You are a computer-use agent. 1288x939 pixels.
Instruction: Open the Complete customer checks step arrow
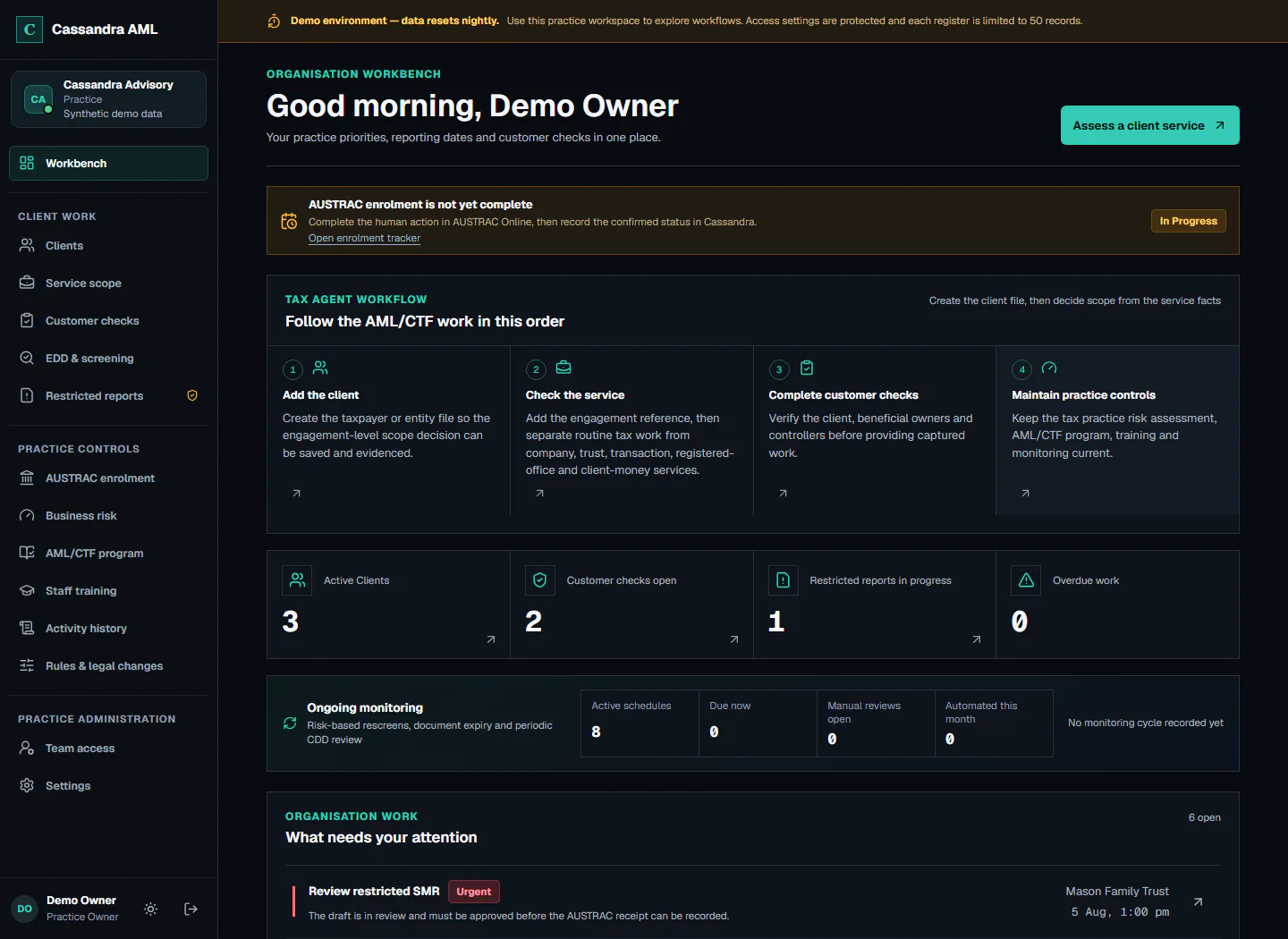783,494
